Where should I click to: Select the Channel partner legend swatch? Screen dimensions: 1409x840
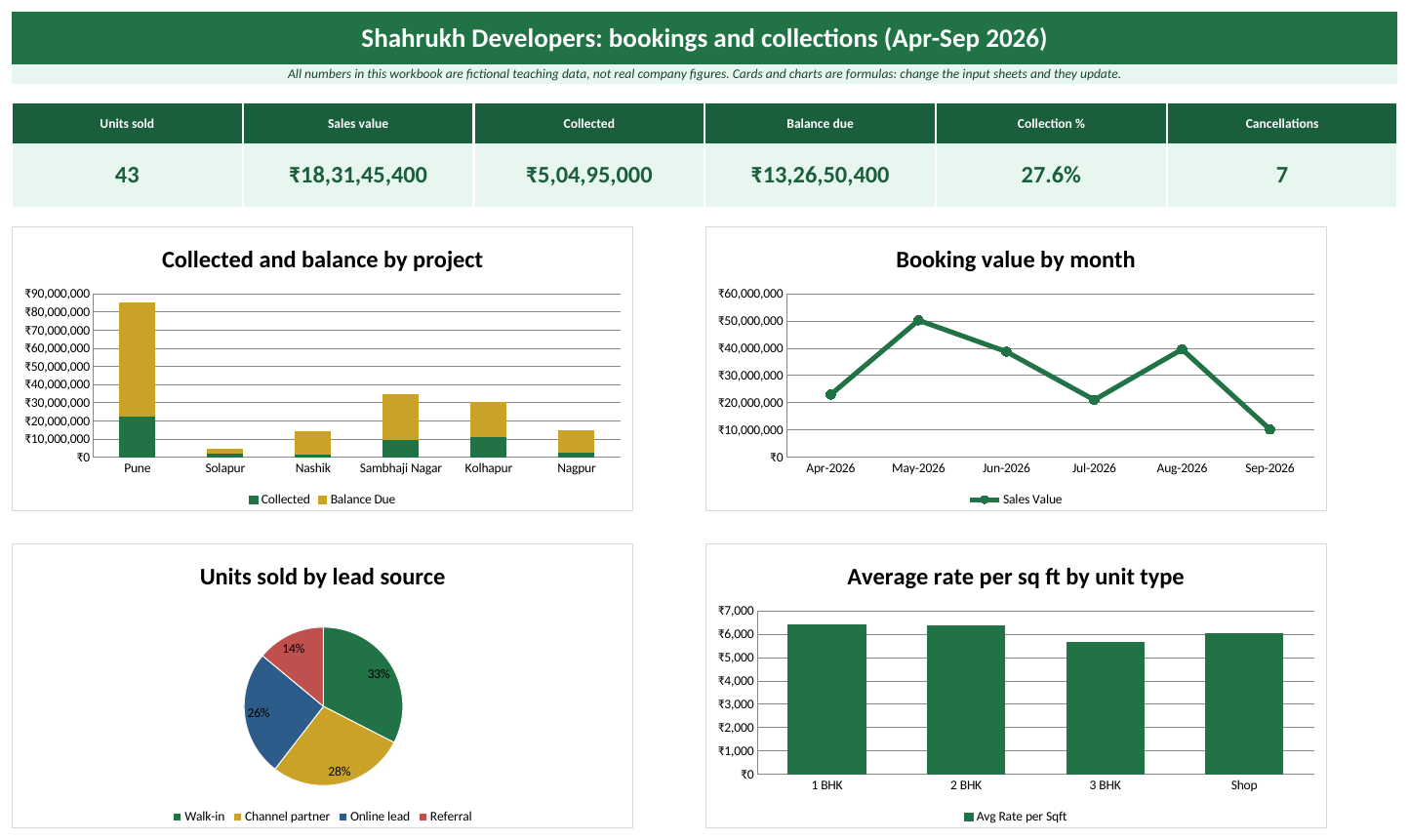click(x=237, y=817)
